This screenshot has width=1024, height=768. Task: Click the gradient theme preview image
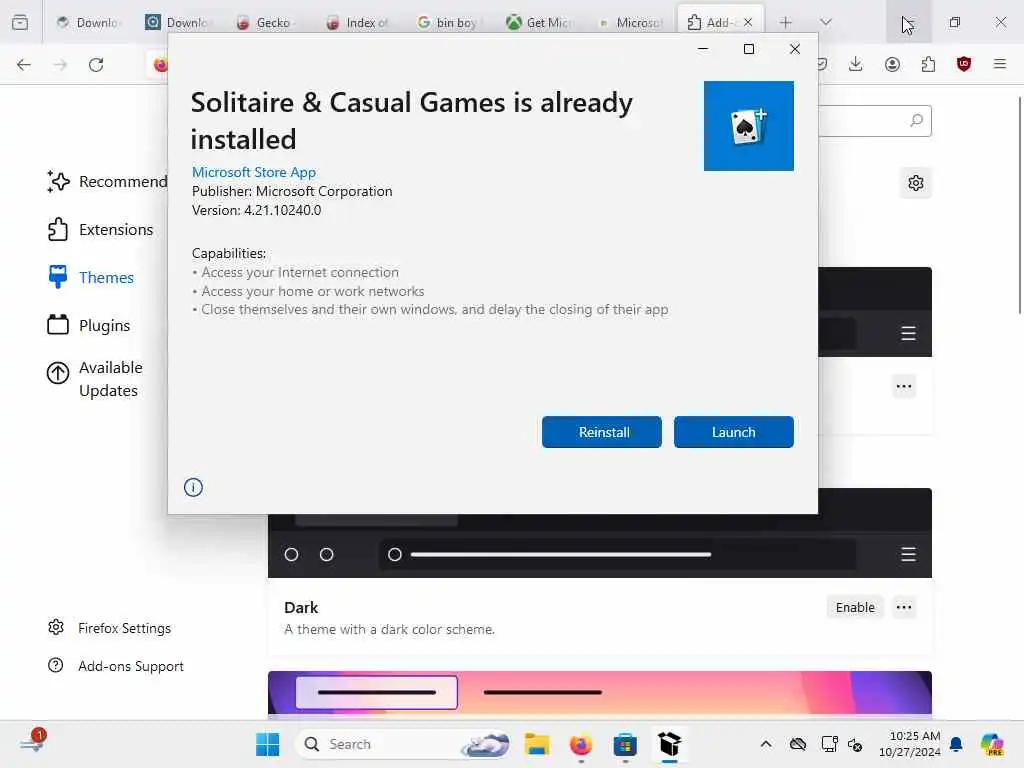[x=600, y=692]
